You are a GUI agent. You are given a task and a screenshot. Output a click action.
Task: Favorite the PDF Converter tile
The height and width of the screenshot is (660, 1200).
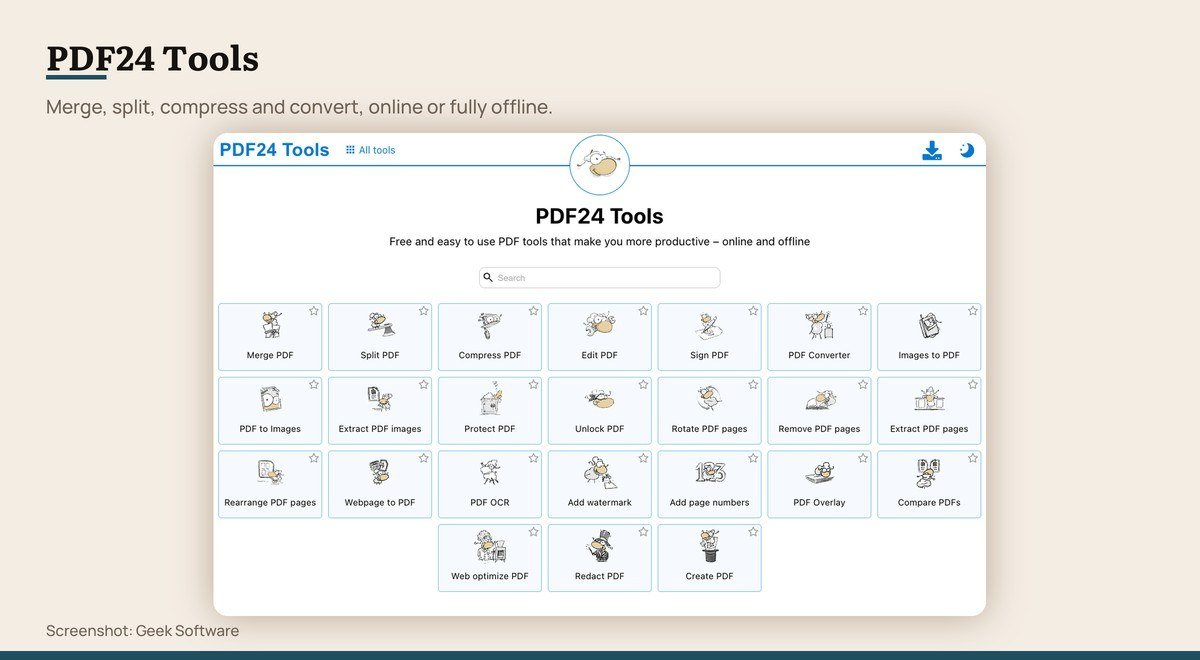[863, 311]
